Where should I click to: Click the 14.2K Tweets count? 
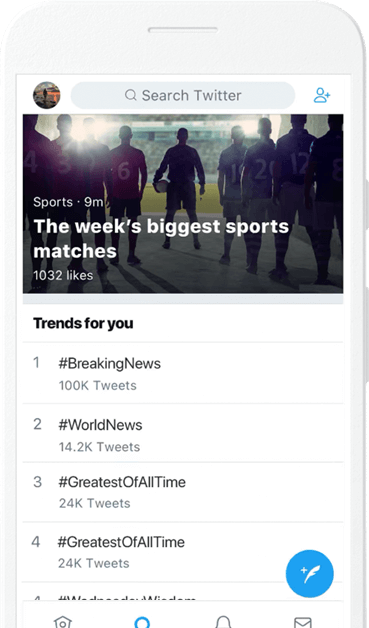click(99, 447)
